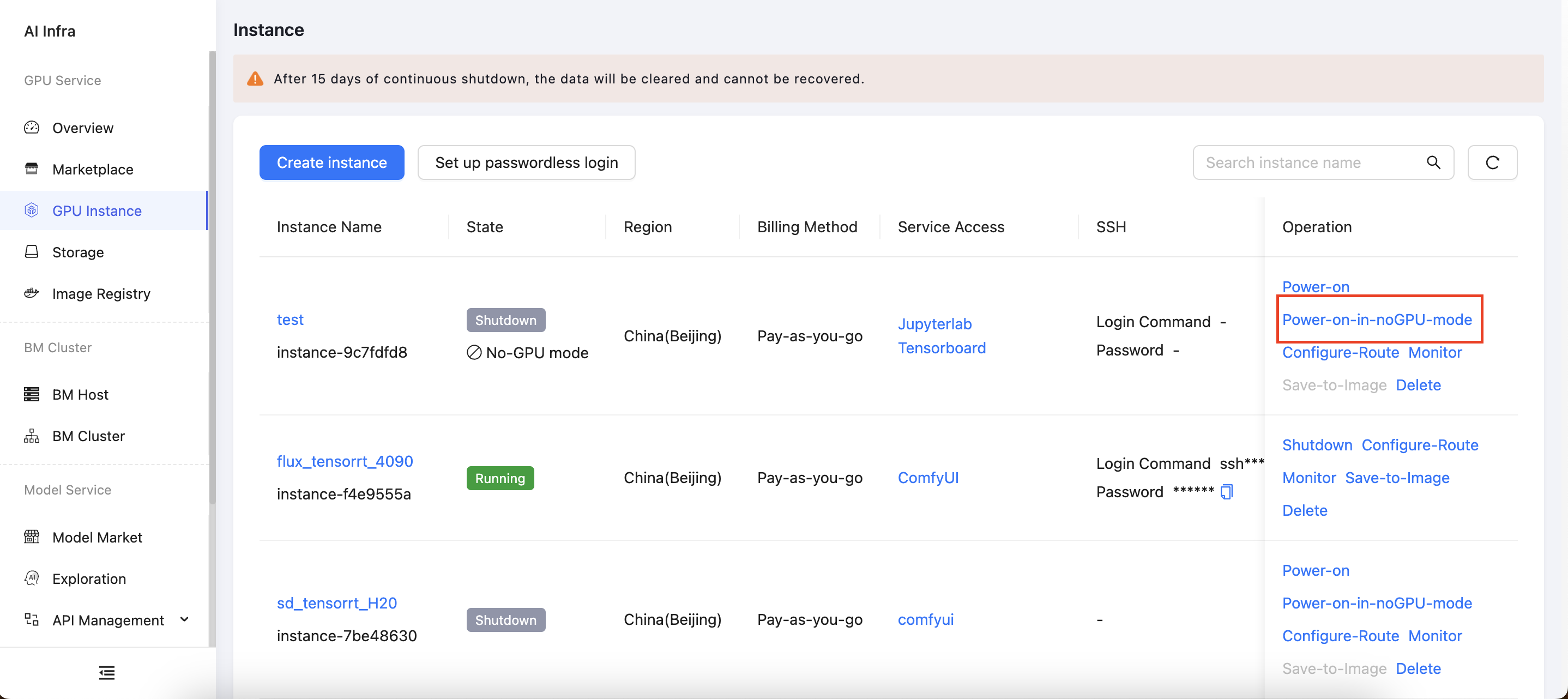The image size is (1568, 699).
Task: Click Configure-Route for flux_tensorrt_4090
Action: point(1420,444)
